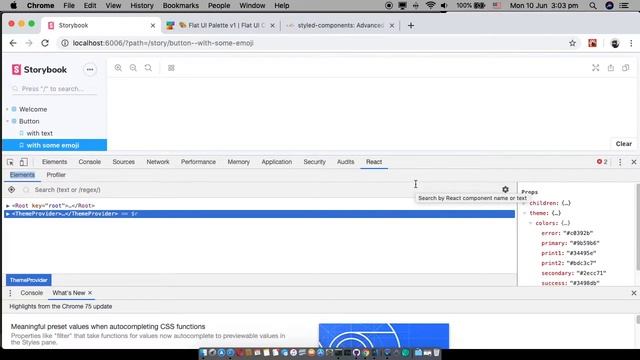Image resolution: width=640 pixels, height=360 pixels.
Task: Click the print1 color value "#34495e"
Action: coord(581,253)
